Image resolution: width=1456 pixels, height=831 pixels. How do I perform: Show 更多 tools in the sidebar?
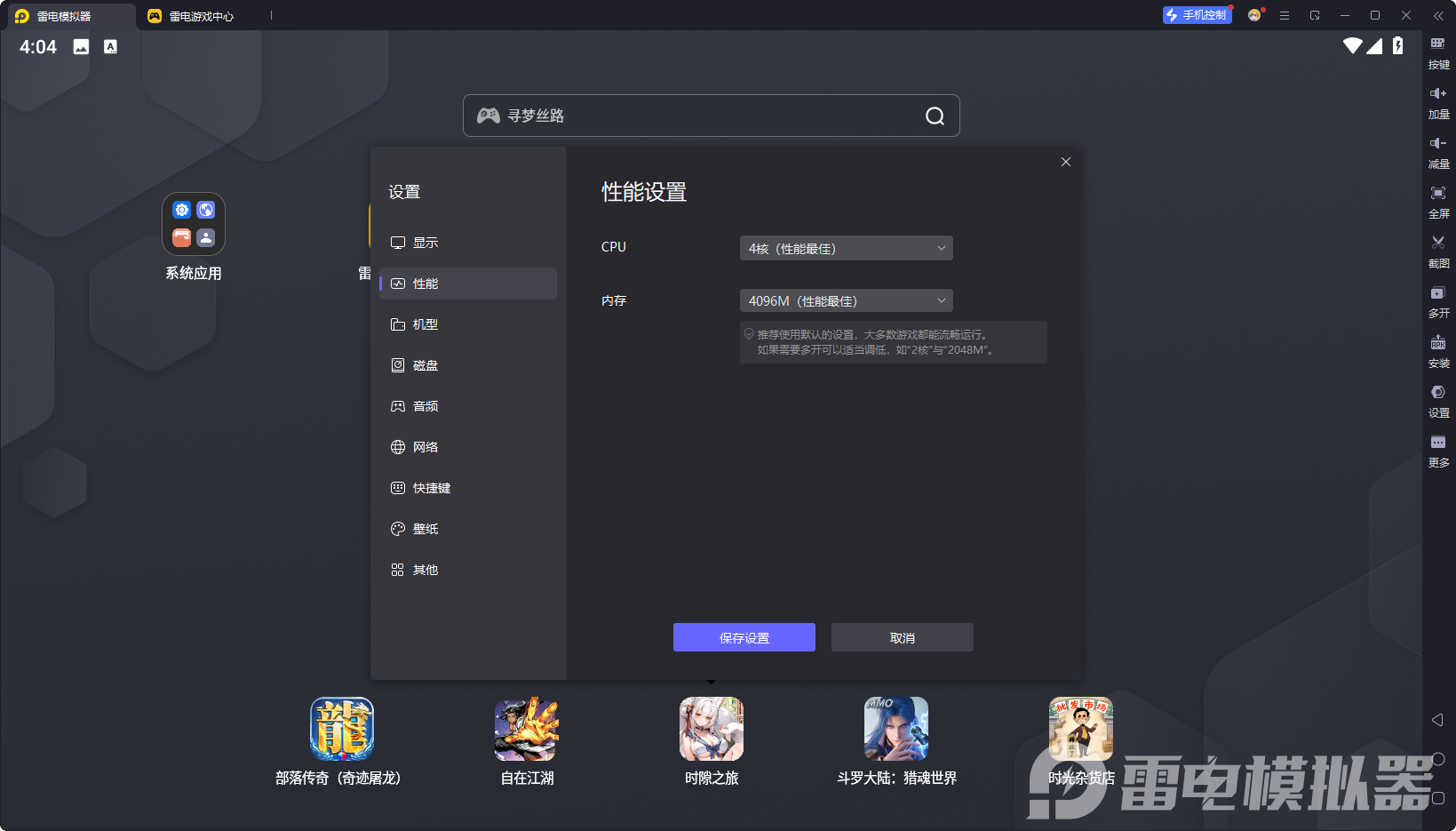coord(1438,451)
